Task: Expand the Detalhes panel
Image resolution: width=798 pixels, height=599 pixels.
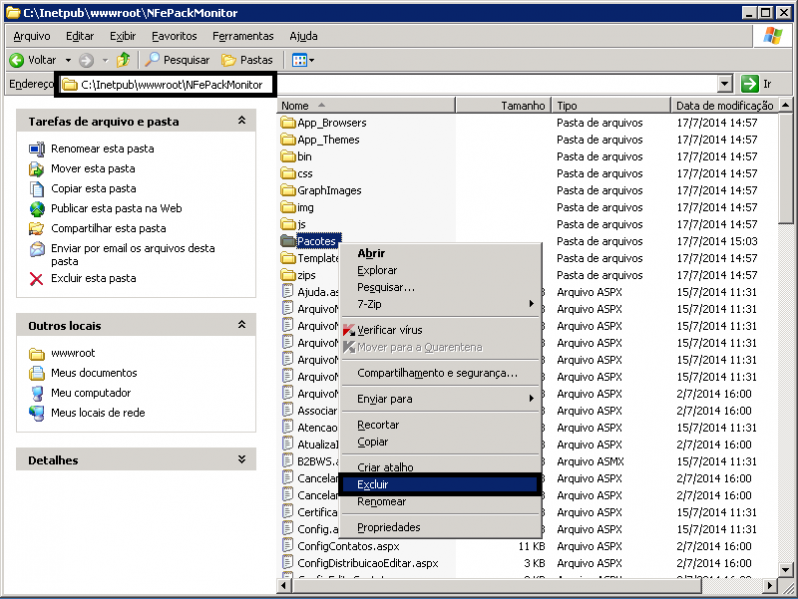Action: point(241,460)
